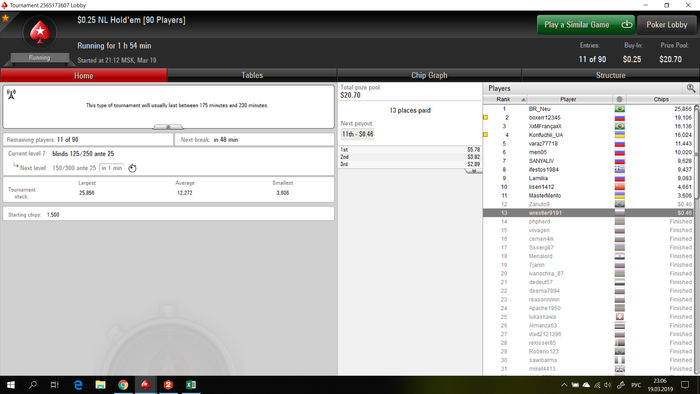The image size is (700, 394).
Task: Select highlighted wrestler9191 row
Action: click(x=588, y=213)
